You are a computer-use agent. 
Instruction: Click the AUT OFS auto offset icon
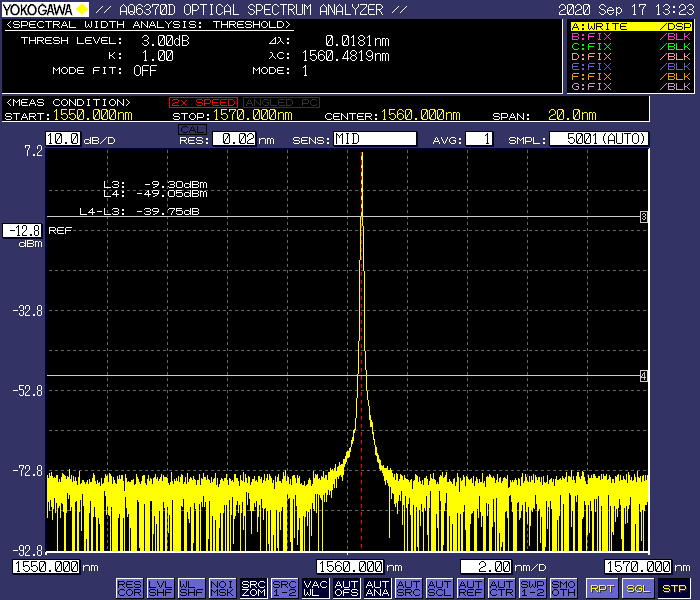coord(347,588)
